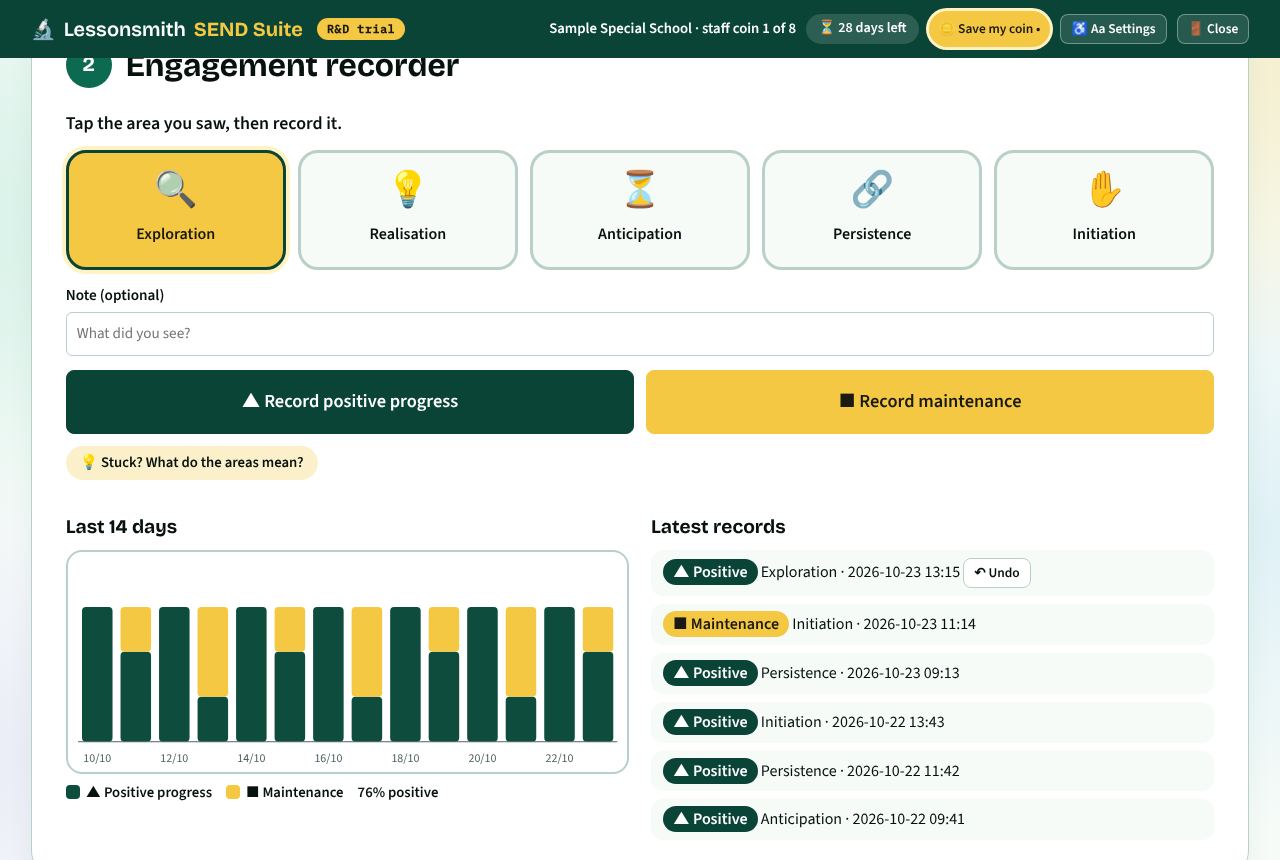Image resolution: width=1280 pixels, height=860 pixels.
Task: Click the green Positive progress legend swatch
Action: pos(73,792)
